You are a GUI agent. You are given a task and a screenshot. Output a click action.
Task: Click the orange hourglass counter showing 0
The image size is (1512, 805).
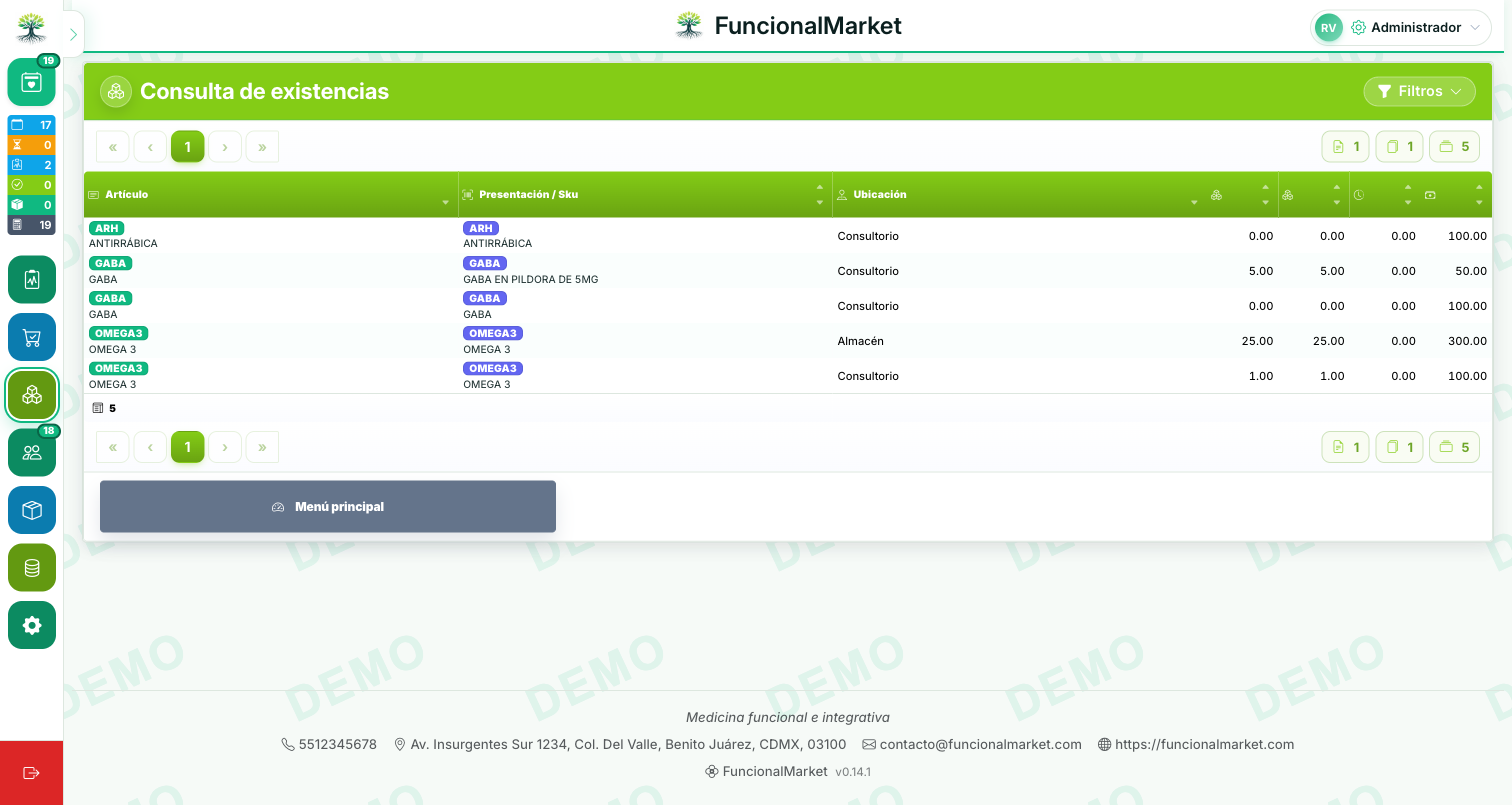point(32,145)
